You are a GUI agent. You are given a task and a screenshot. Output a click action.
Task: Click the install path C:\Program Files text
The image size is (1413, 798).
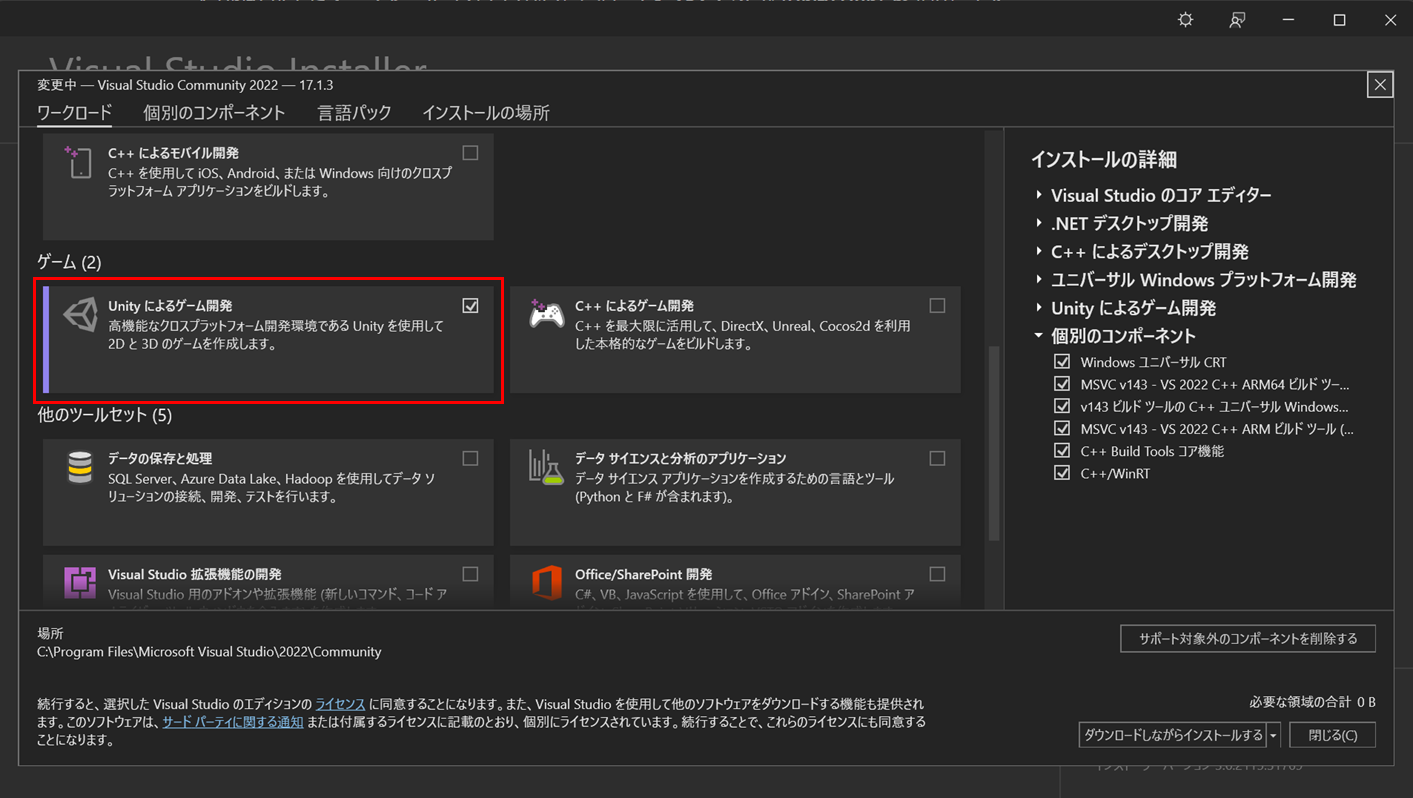(x=209, y=652)
